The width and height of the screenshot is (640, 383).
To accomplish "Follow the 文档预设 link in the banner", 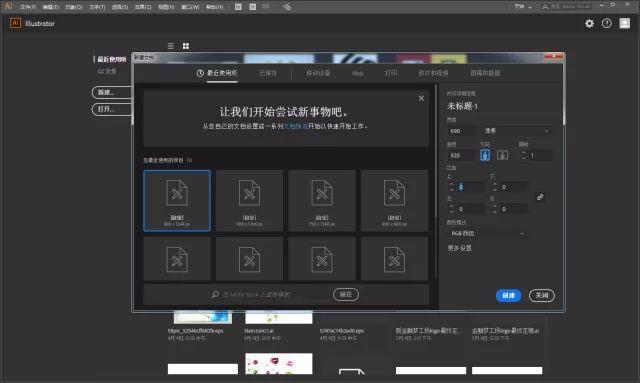I will pos(296,127).
